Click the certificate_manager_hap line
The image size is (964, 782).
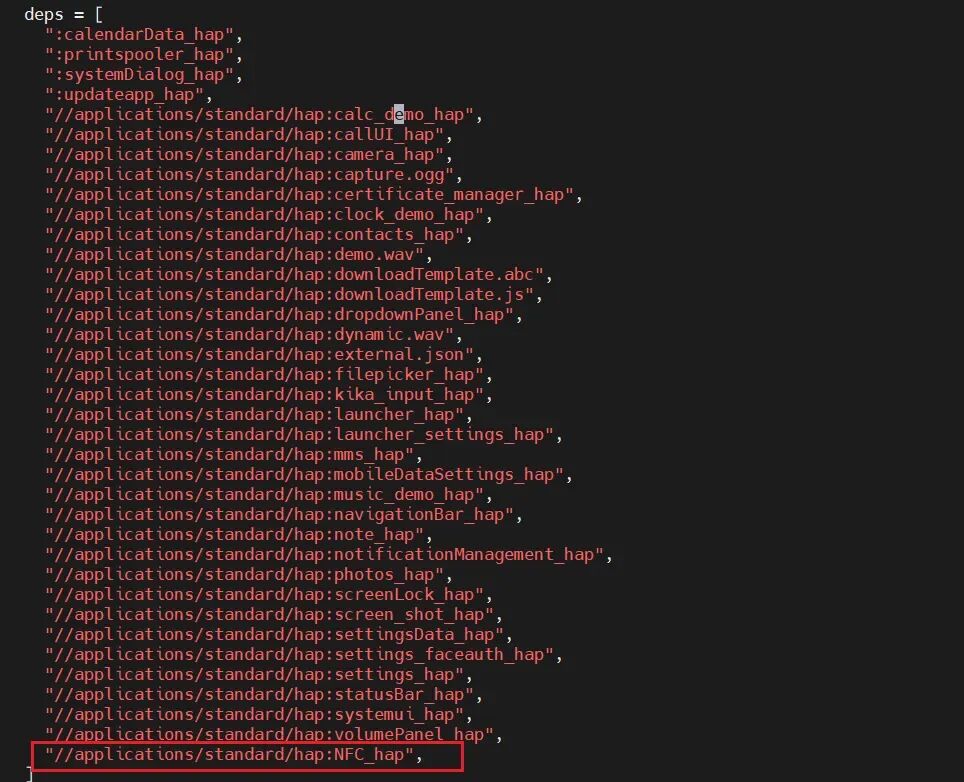[x=314, y=194]
